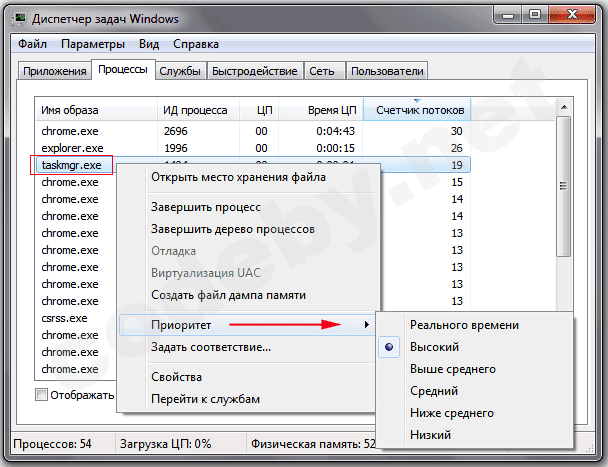The image size is (608, 467).
Task: Maximize the Task Manager window
Action: pyautogui.click(x=535, y=16)
